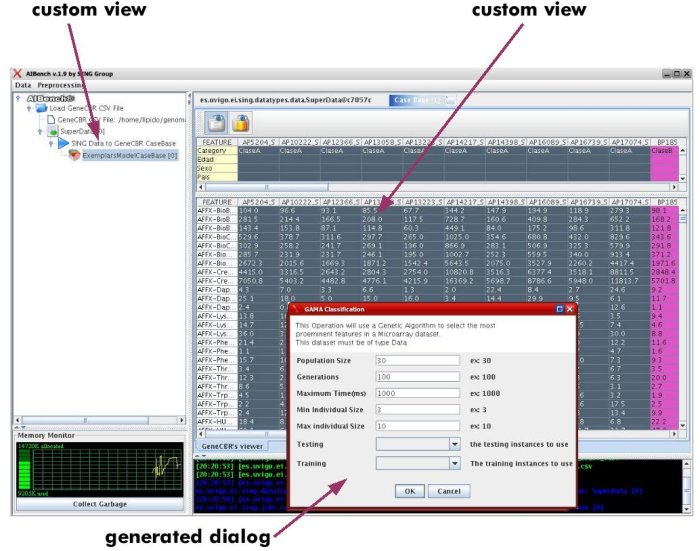700x551 pixels.
Task: Open the Training instances dropdown
Action: pos(454,463)
